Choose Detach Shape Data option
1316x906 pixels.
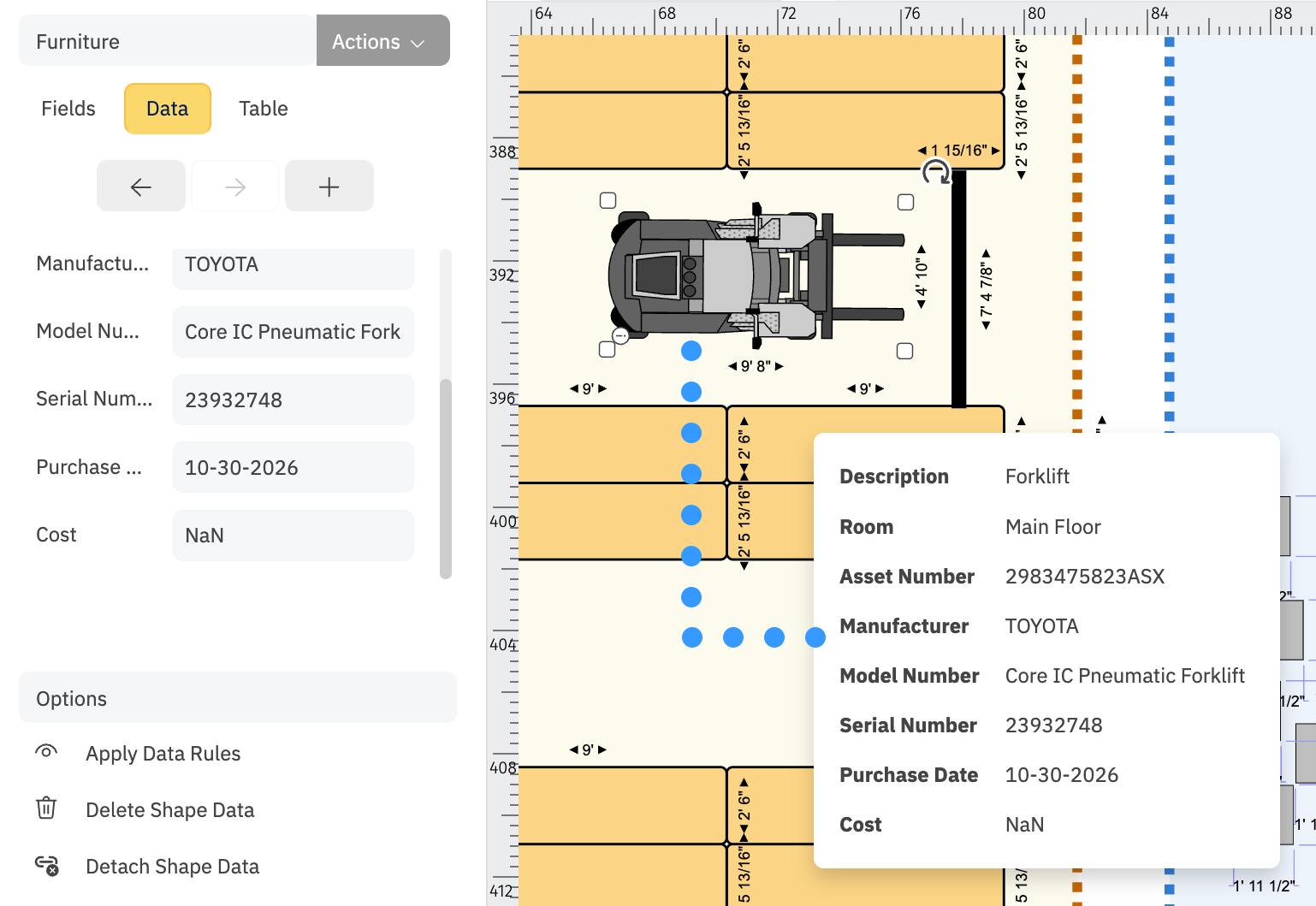pyautogui.click(x=173, y=867)
